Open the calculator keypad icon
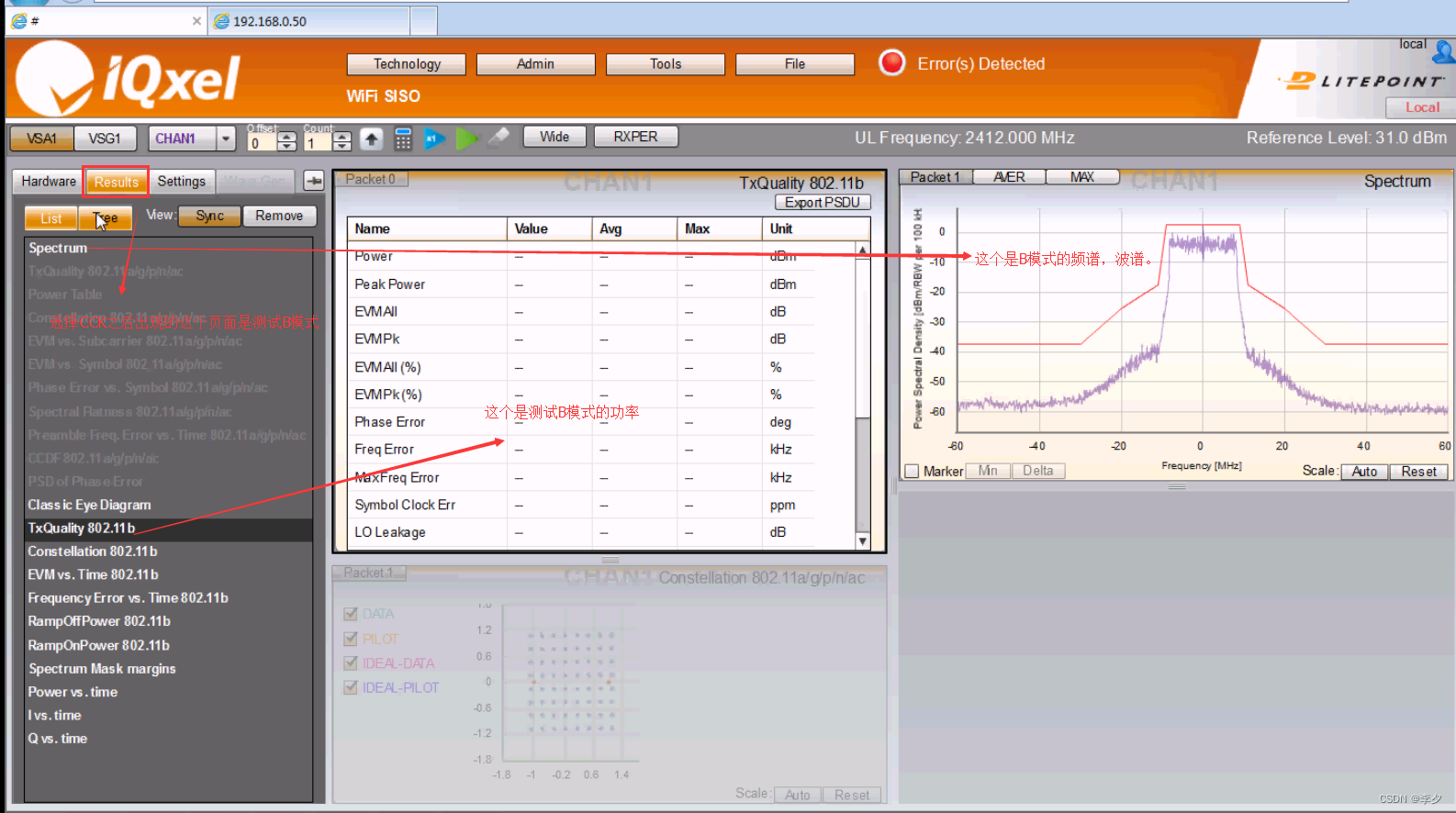 point(403,139)
